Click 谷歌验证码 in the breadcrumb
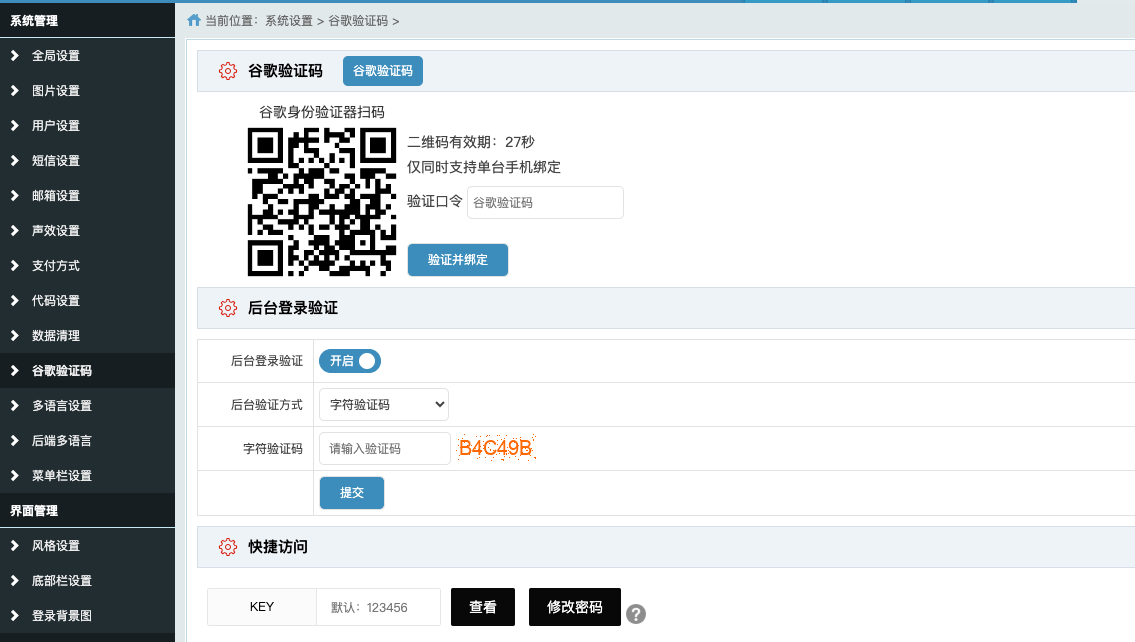Screen dimensions: 1135x642 (358, 21)
